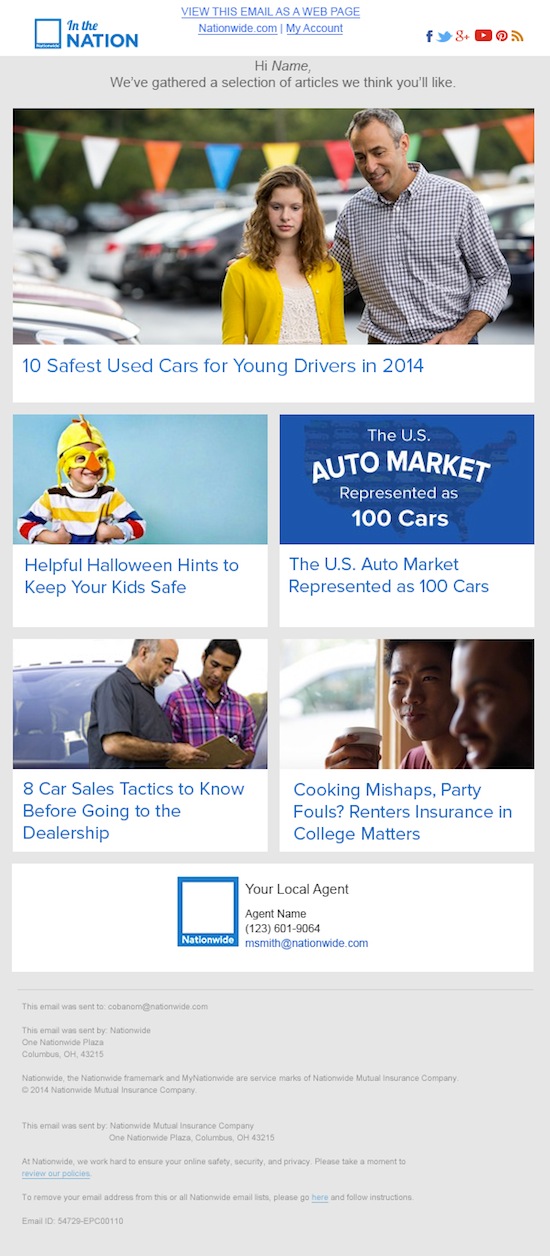Open View This Email as a Web Page

point(270,12)
